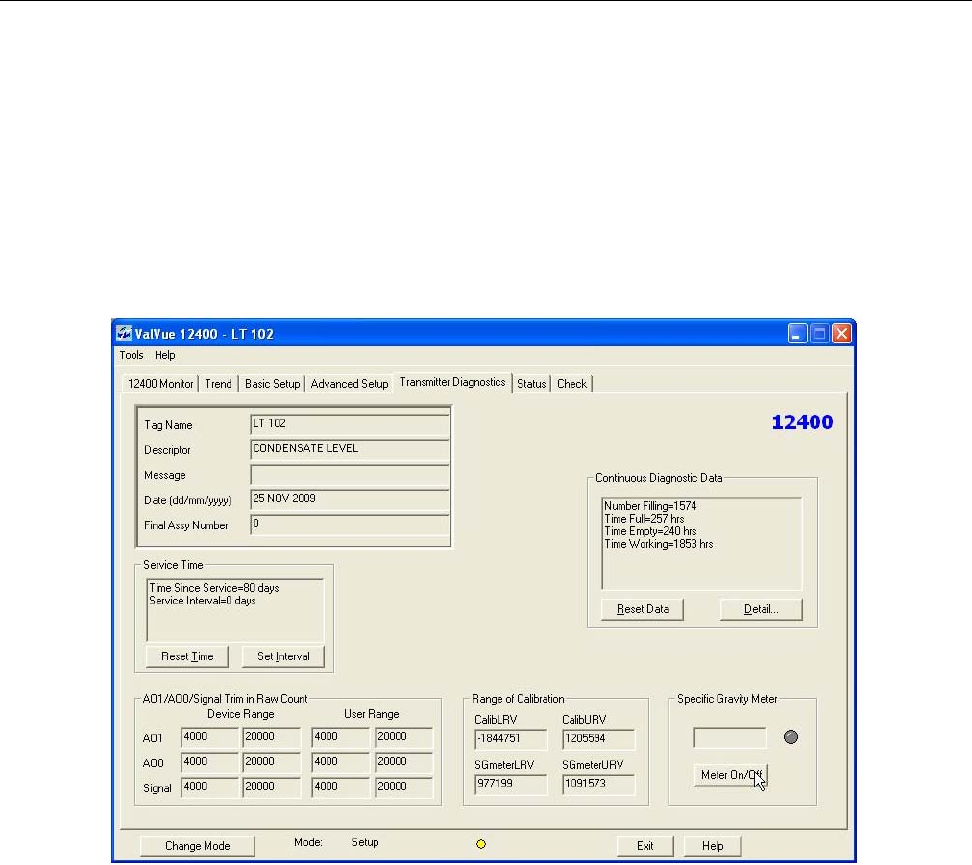Click the Change Mode button
972x865 pixels.
197,846
